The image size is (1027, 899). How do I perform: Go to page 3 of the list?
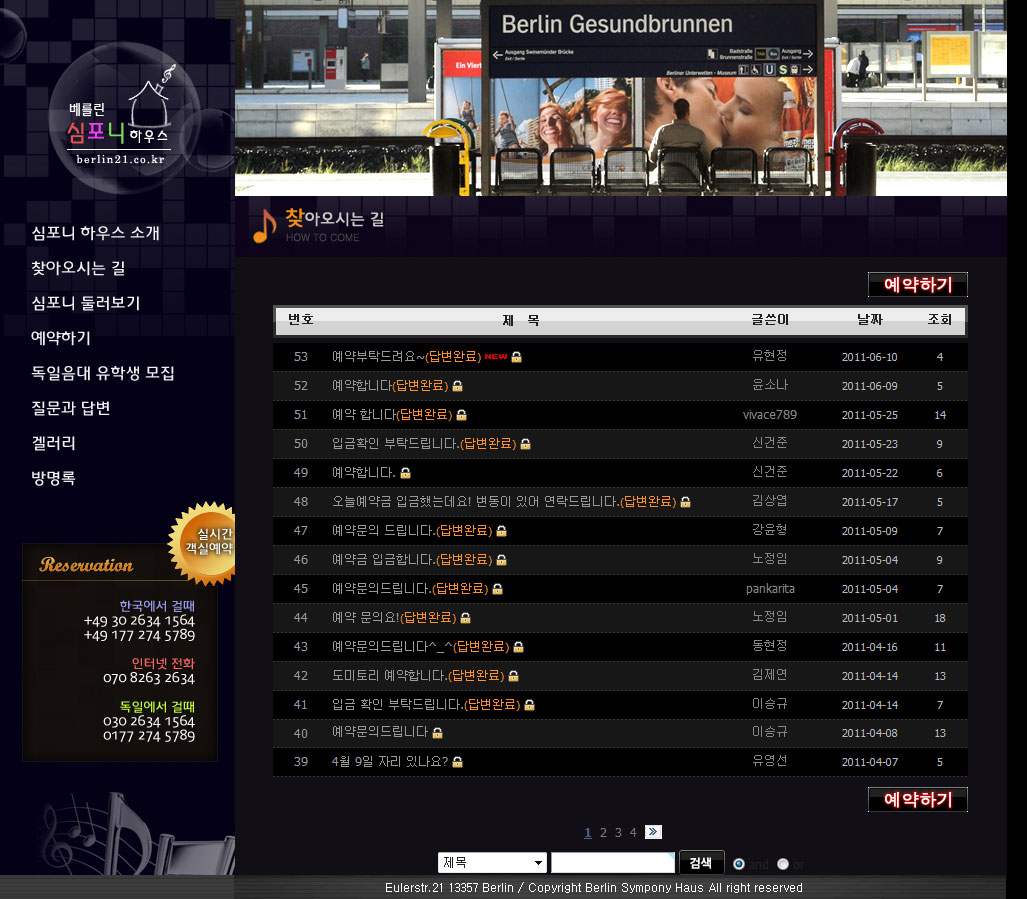[618, 832]
